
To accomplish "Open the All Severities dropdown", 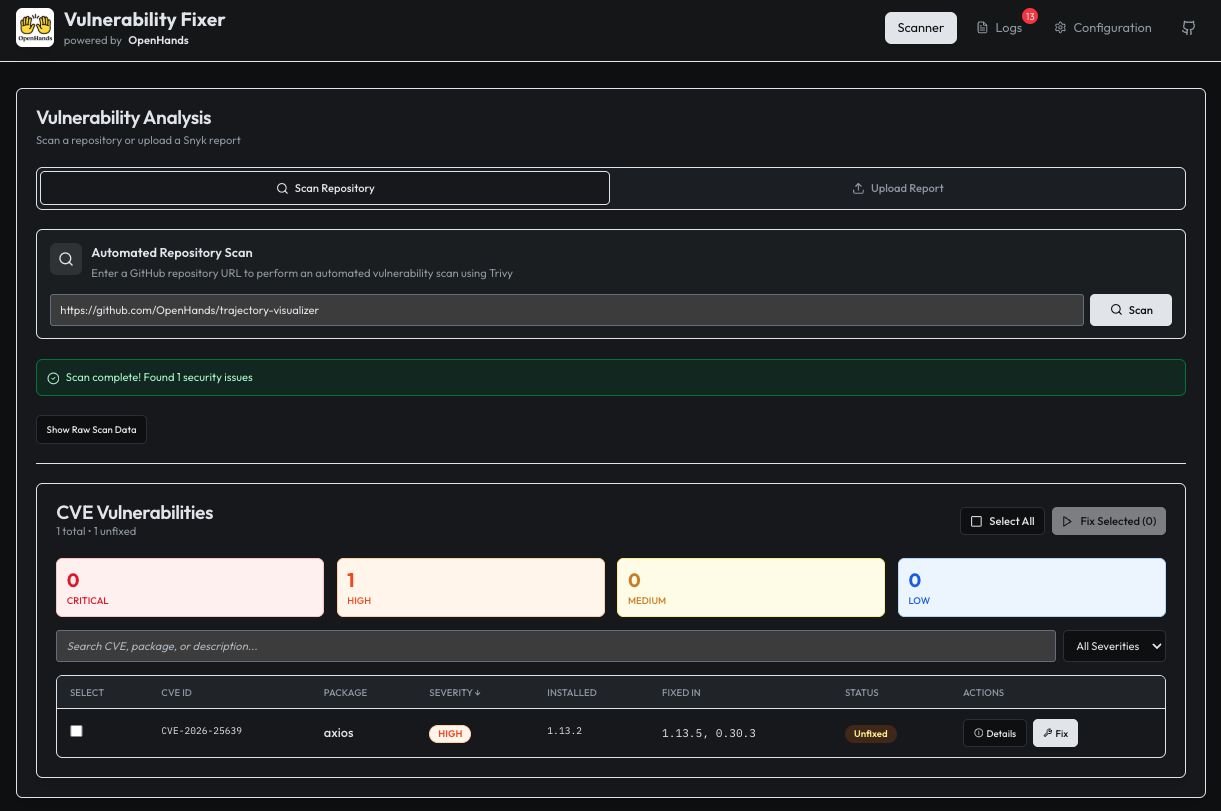I will pyautogui.click(x=1113, y=645).
